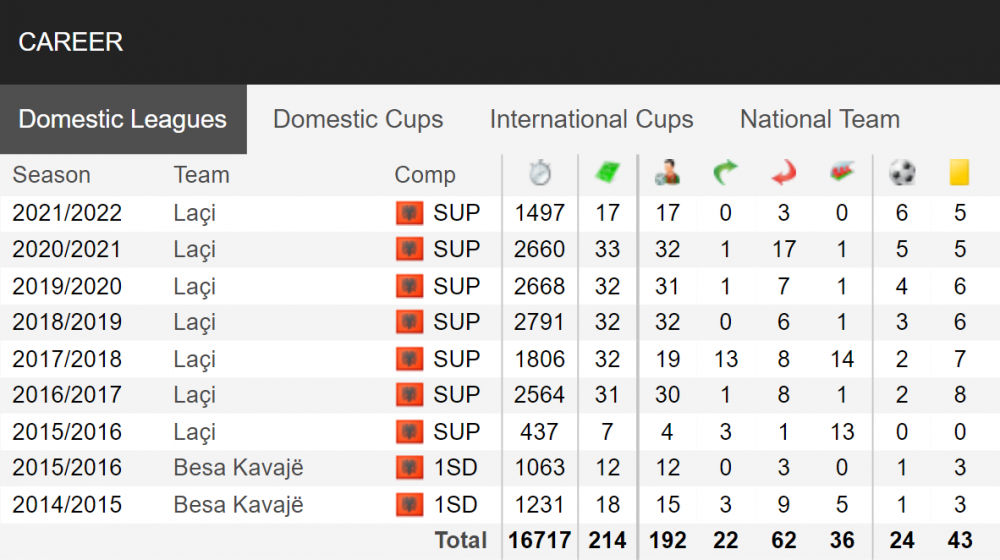Click the Albanian flag beside 2021/2022 SUP
The height and width of the screenshot is (560, 1000).
[x=409, y=213]
